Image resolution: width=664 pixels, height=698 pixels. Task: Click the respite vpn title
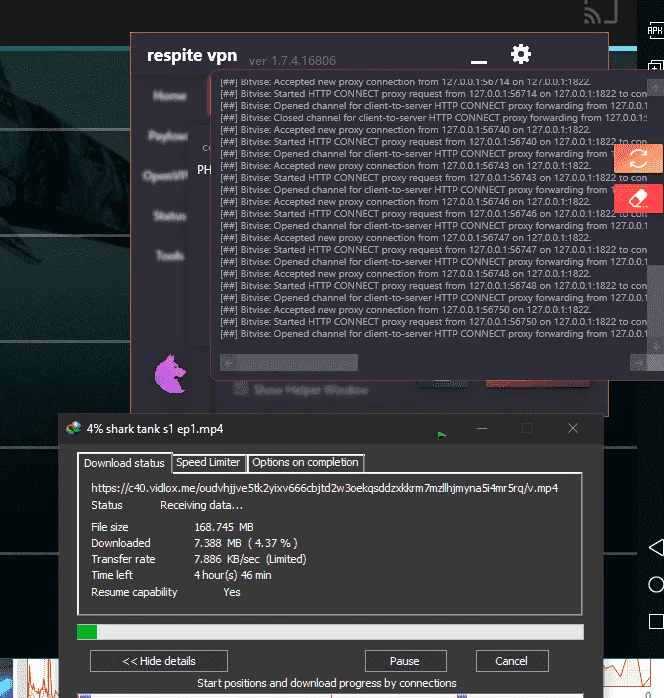pos(192,56)
